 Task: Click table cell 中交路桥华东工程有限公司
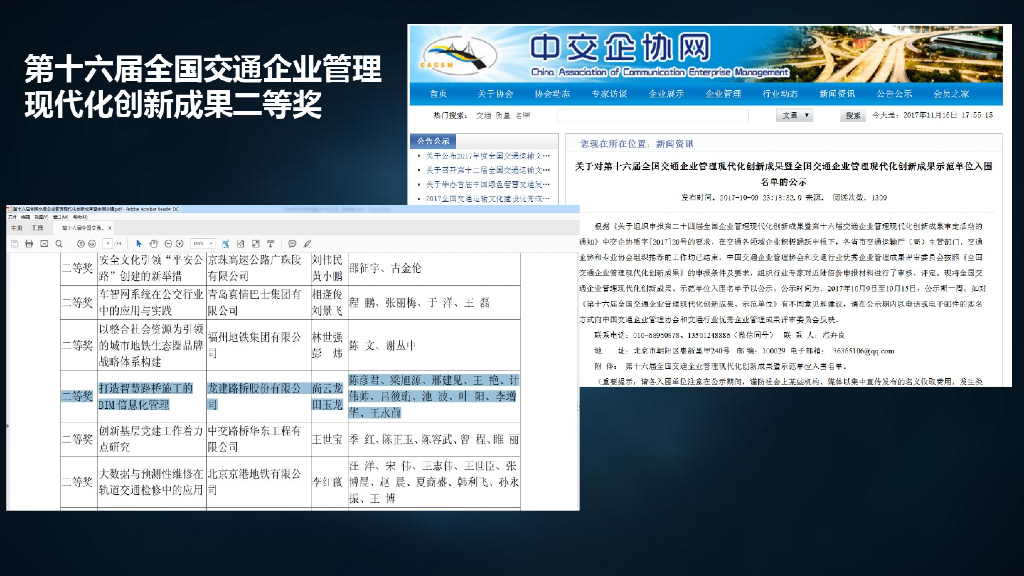259,439
